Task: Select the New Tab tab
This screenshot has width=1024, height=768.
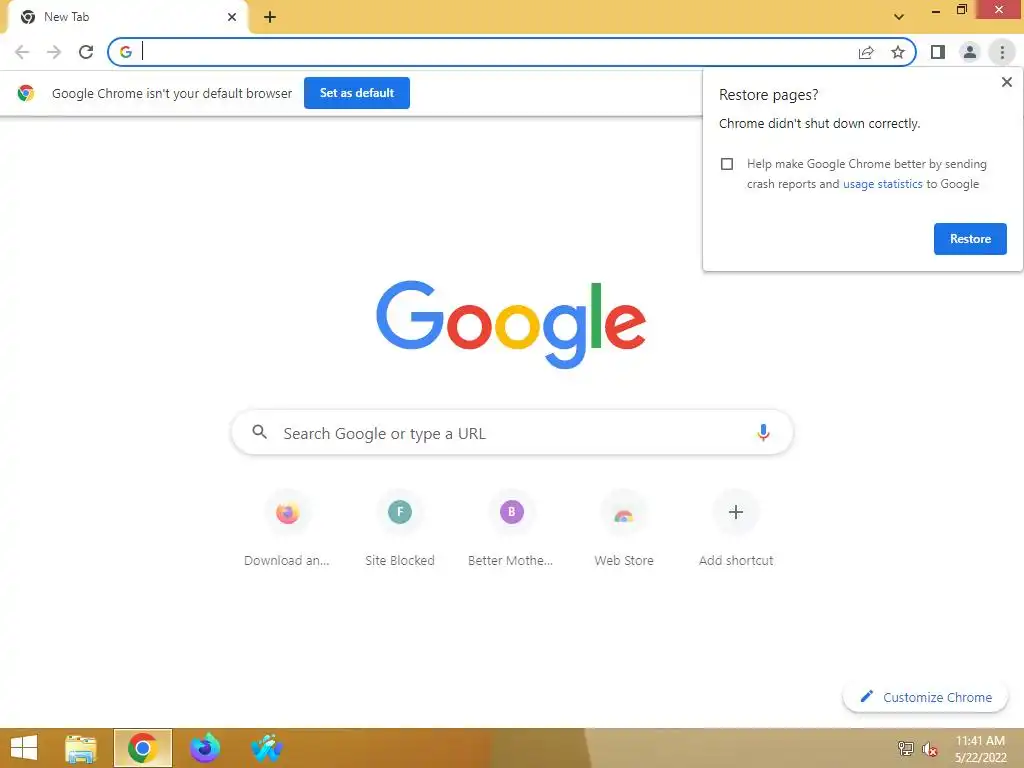Action: 128,17
